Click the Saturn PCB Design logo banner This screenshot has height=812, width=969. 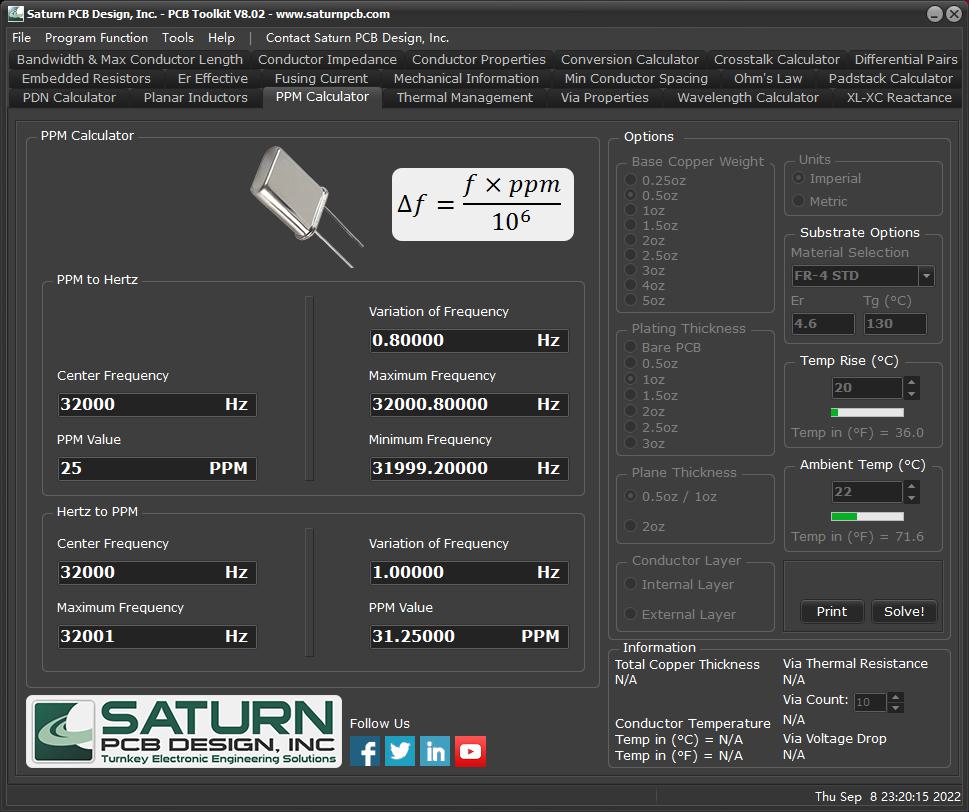click(184, 732)
